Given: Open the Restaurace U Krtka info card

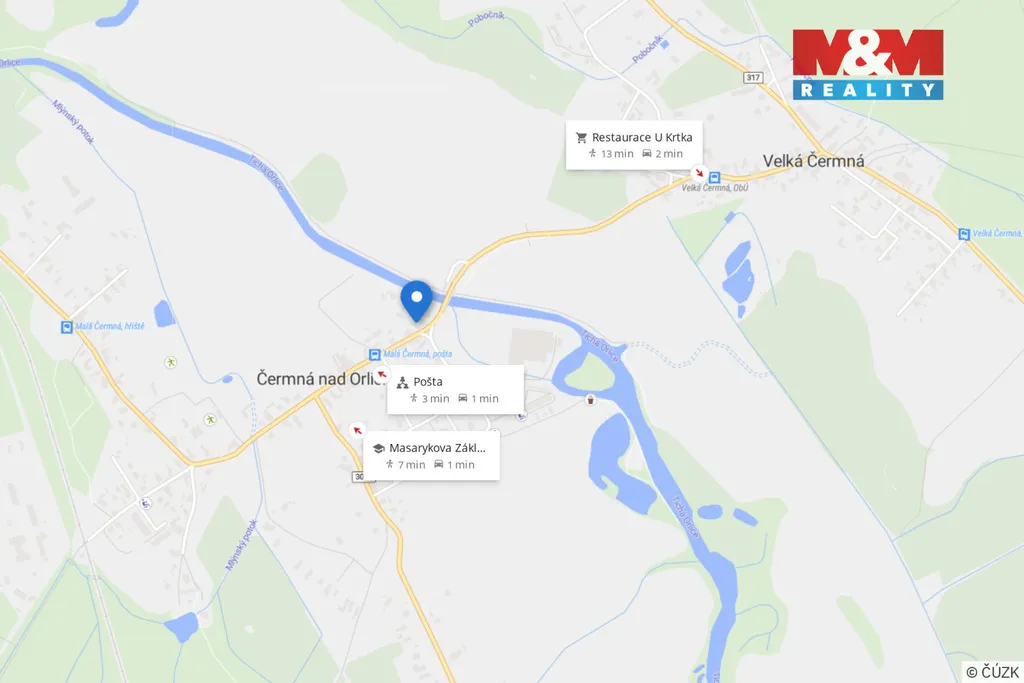Looking at the screenshot, I should click(x=634, y=145).
